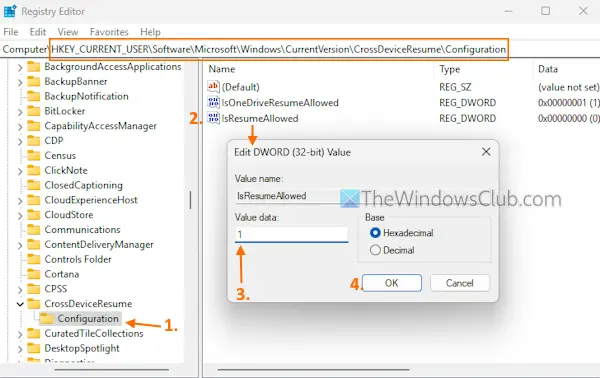The height and width of the screenshot is (378, 600).
Task: Click the CrossDeviceResume folder icon
Action: coord(34,304)
